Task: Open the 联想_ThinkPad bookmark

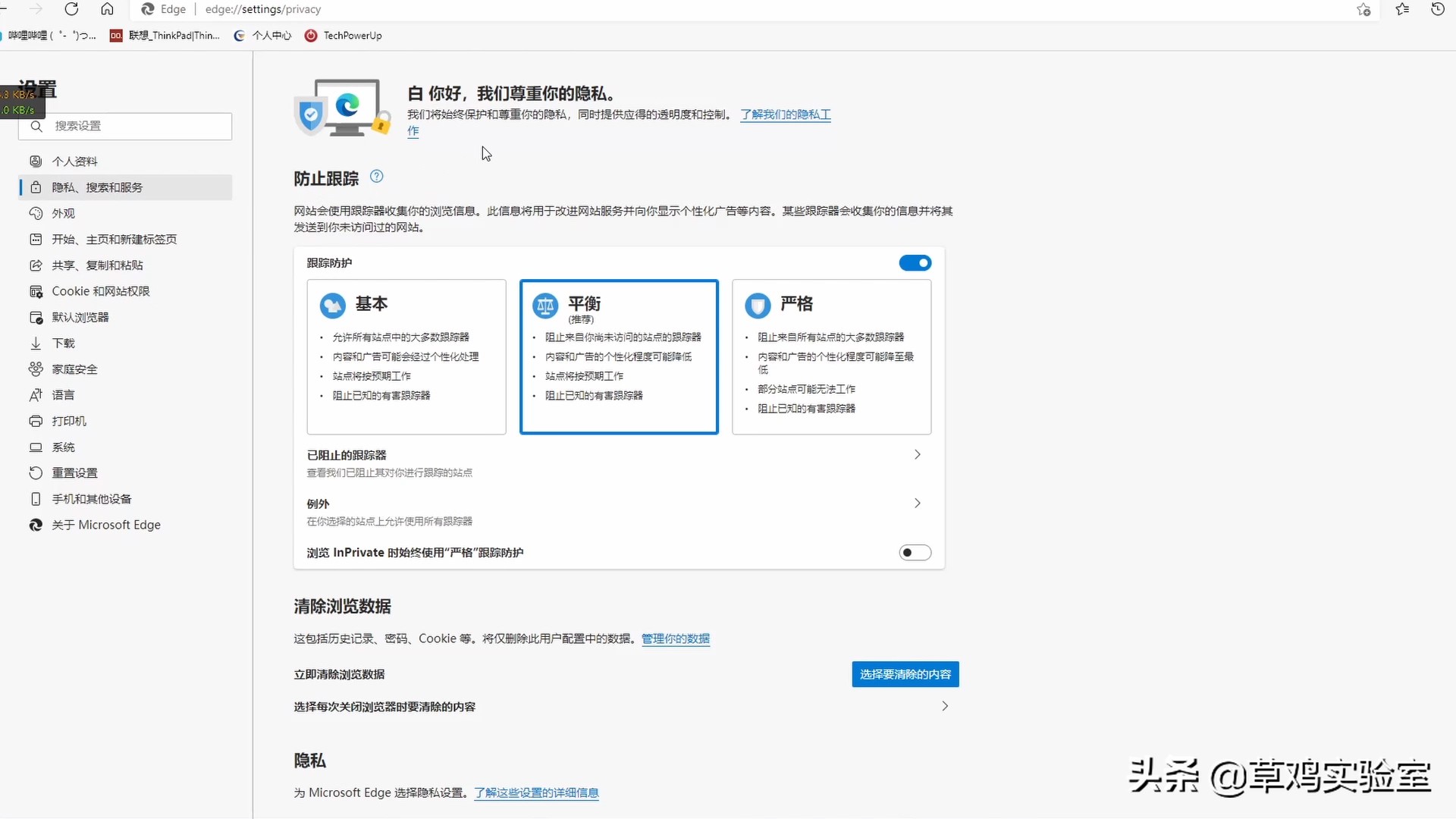Action: (x=165, y=36)
